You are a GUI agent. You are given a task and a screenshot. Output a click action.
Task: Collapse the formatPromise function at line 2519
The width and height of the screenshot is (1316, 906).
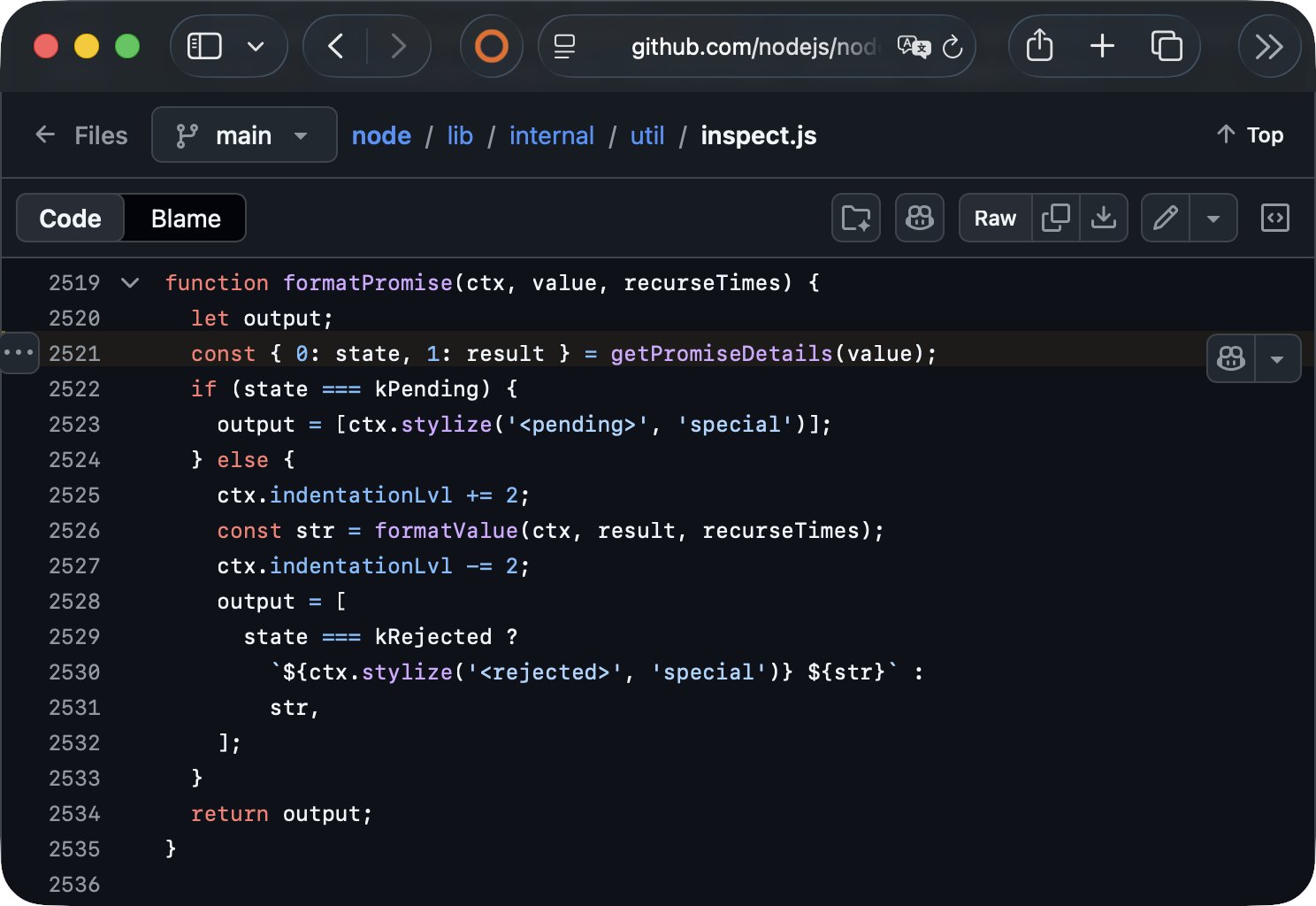(130, 283)
